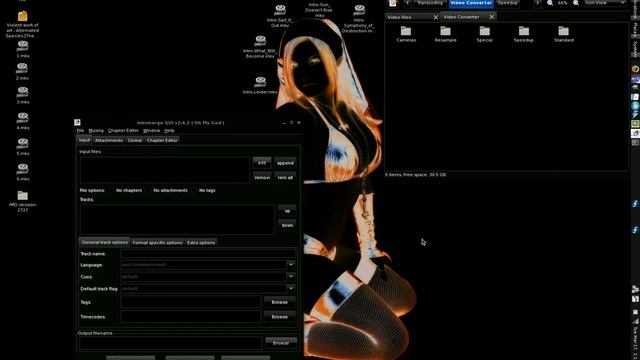This screenshot has width=640, height=360.
Task: Click the add input file button
Action: pyautogui.click(x=262, y=163)
